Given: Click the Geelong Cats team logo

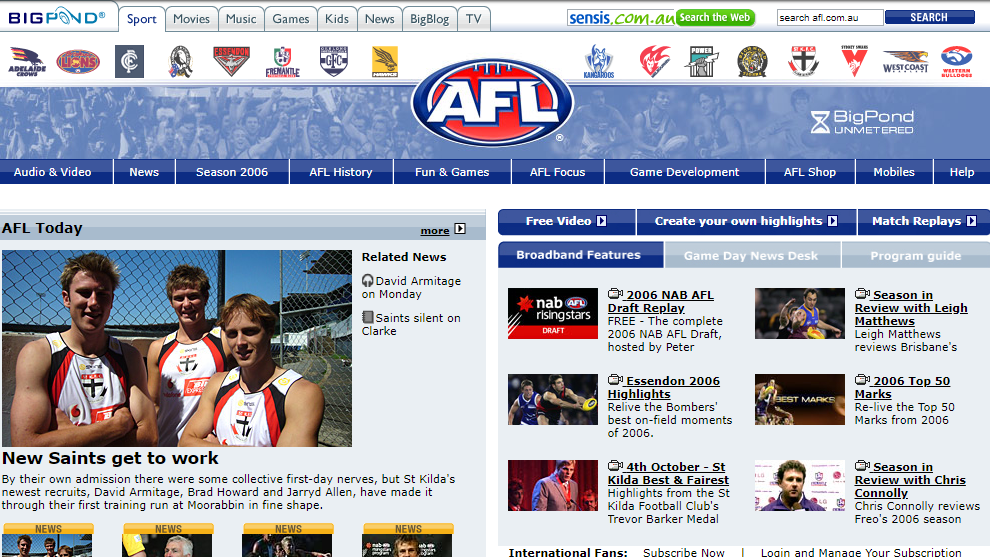Looking at the screenshot, I should pos(333,61).
